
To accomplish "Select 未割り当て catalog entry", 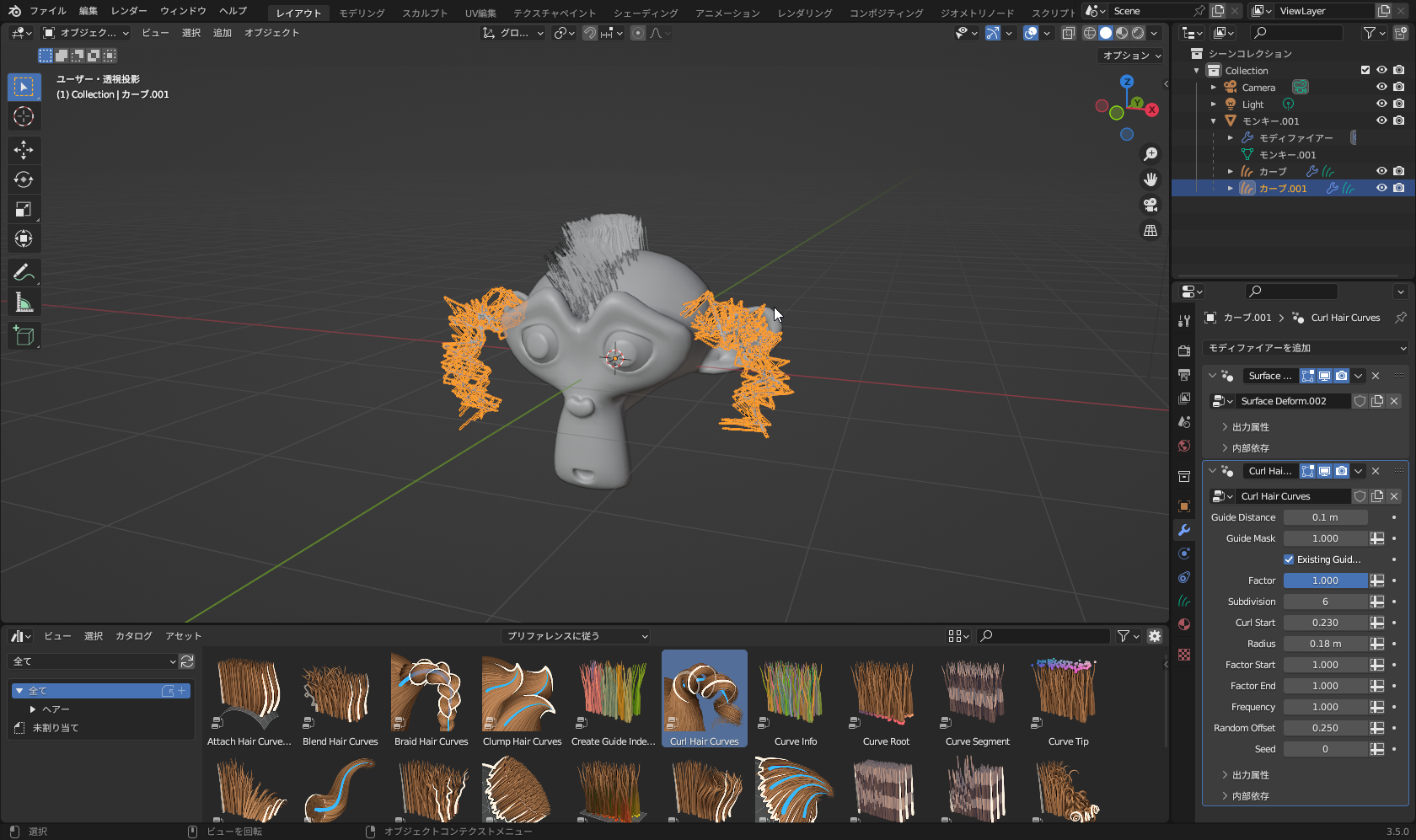I will point(56,728).
